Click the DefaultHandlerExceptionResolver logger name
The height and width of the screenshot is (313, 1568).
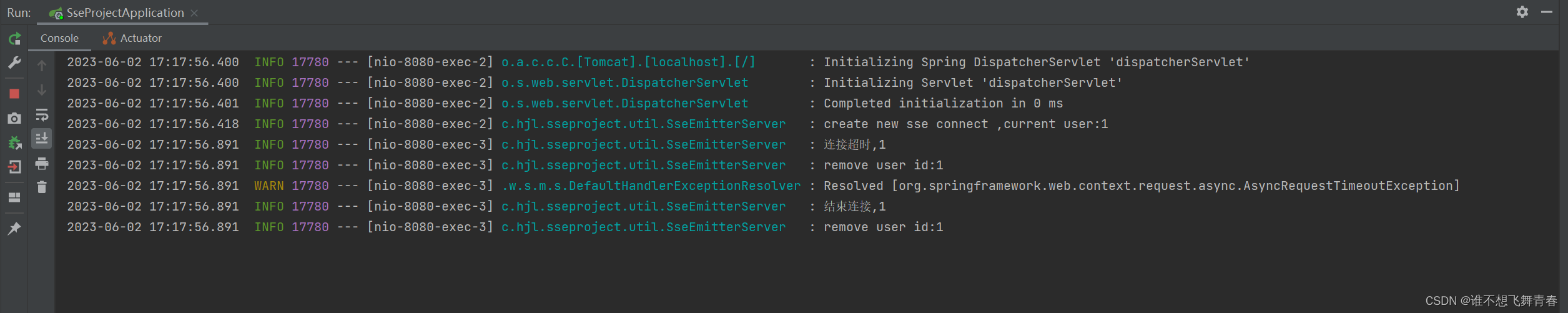click(x=651, y=186)
